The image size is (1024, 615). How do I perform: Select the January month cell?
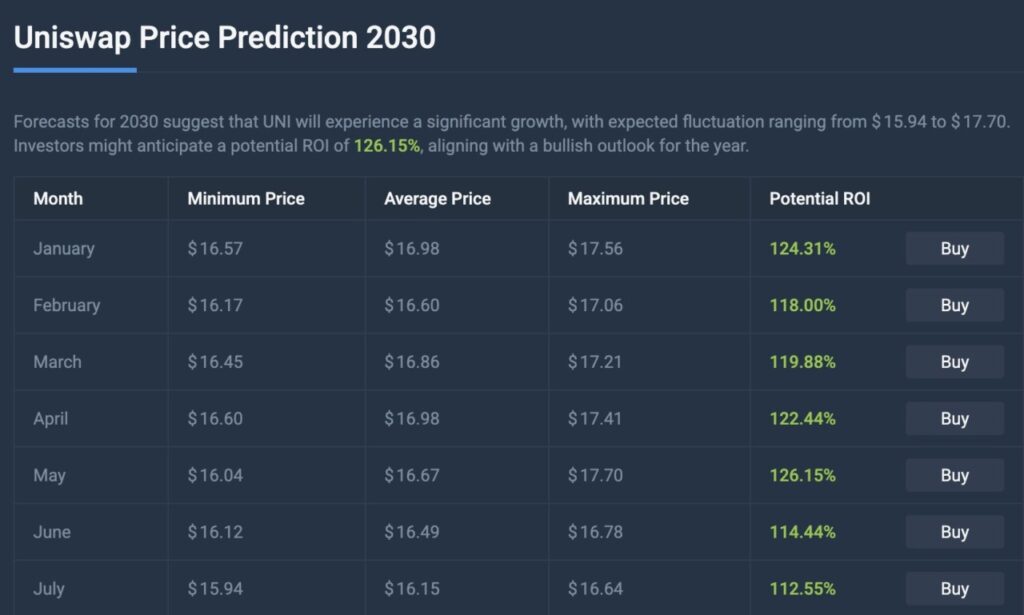point(63,248)
